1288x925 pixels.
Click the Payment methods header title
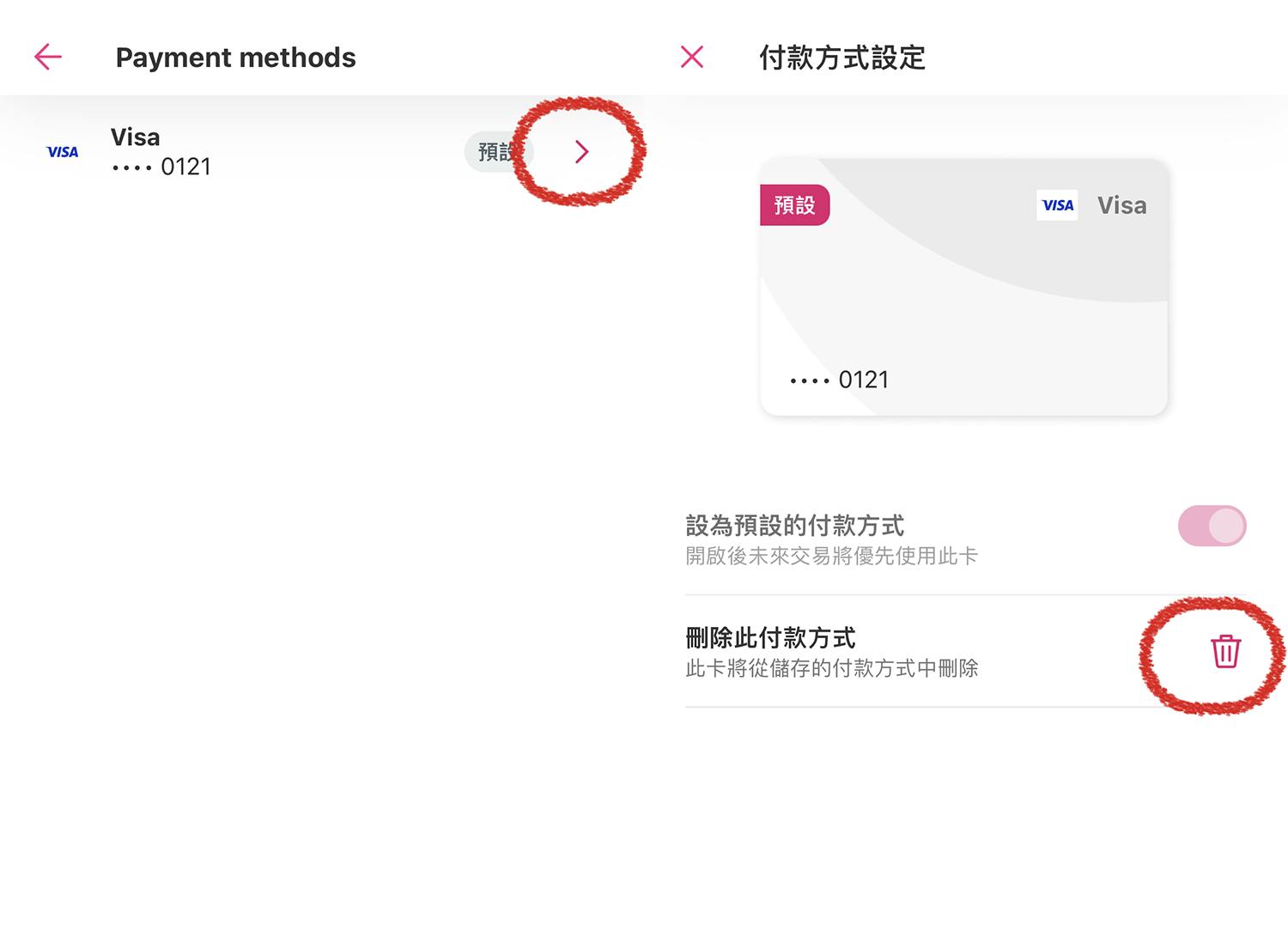235,58
